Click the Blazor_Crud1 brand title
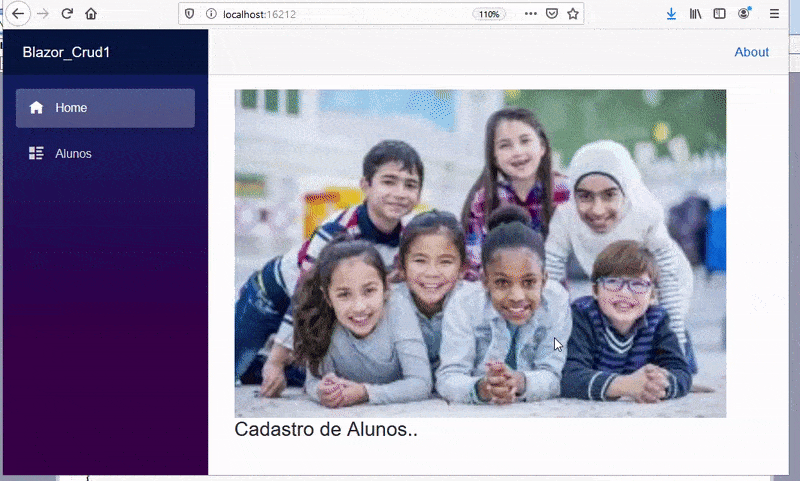 pyautogui.click(x=66, y=52)
